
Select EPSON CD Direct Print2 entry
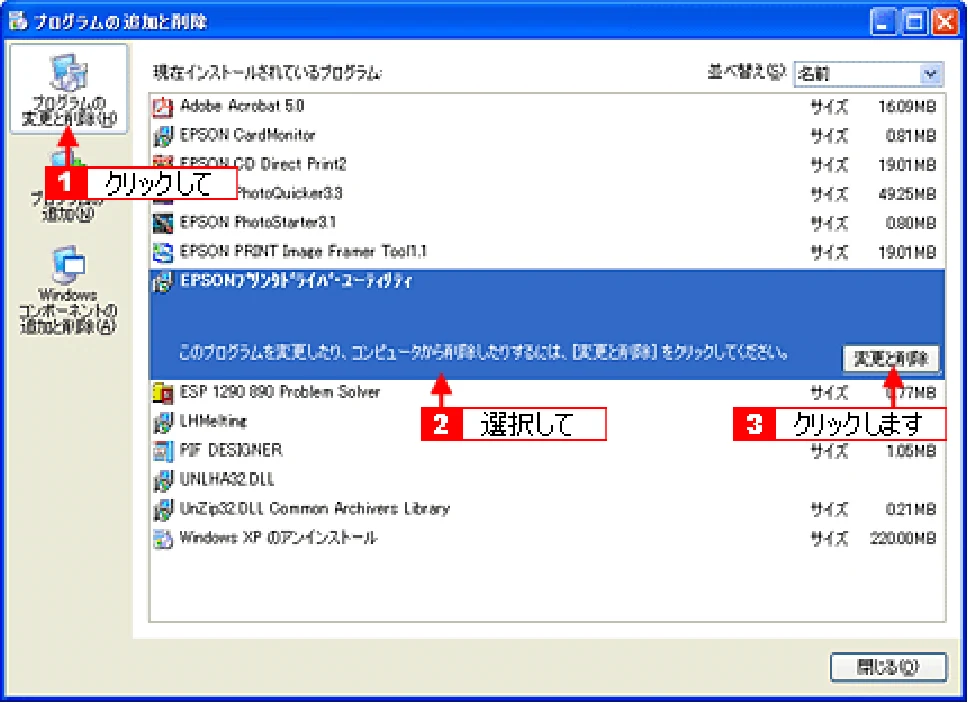[547, 165]
